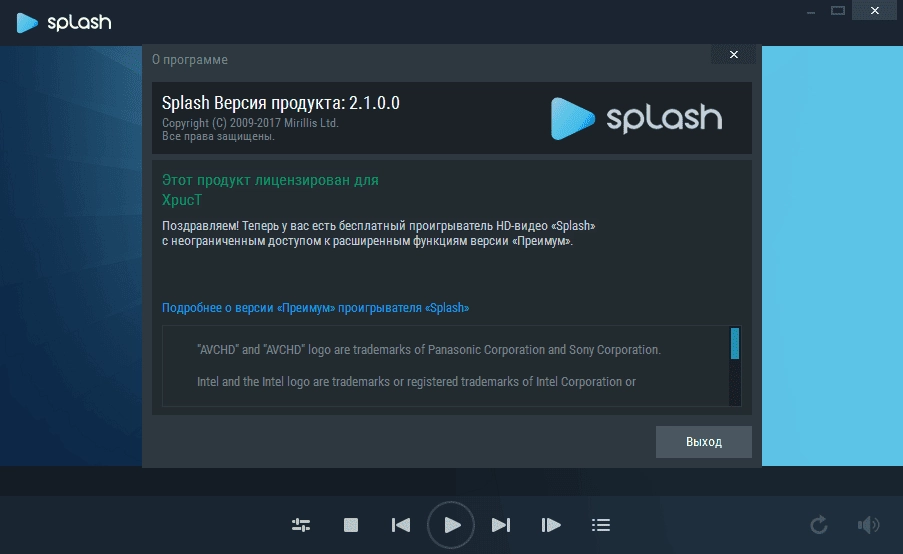The width and height of the screenshot is (903, 554).
Task: Click the Этот продукт лицензирован для heading
Action: point(270,180)
